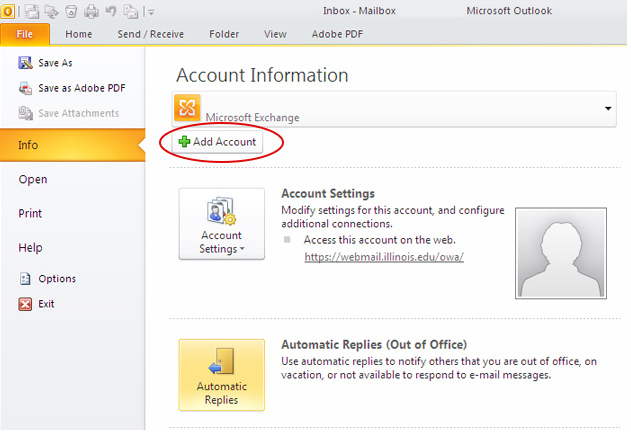Click the 'Save As' label text
The width and height of the screenshot is (631, 432).
tap(55, 63)
